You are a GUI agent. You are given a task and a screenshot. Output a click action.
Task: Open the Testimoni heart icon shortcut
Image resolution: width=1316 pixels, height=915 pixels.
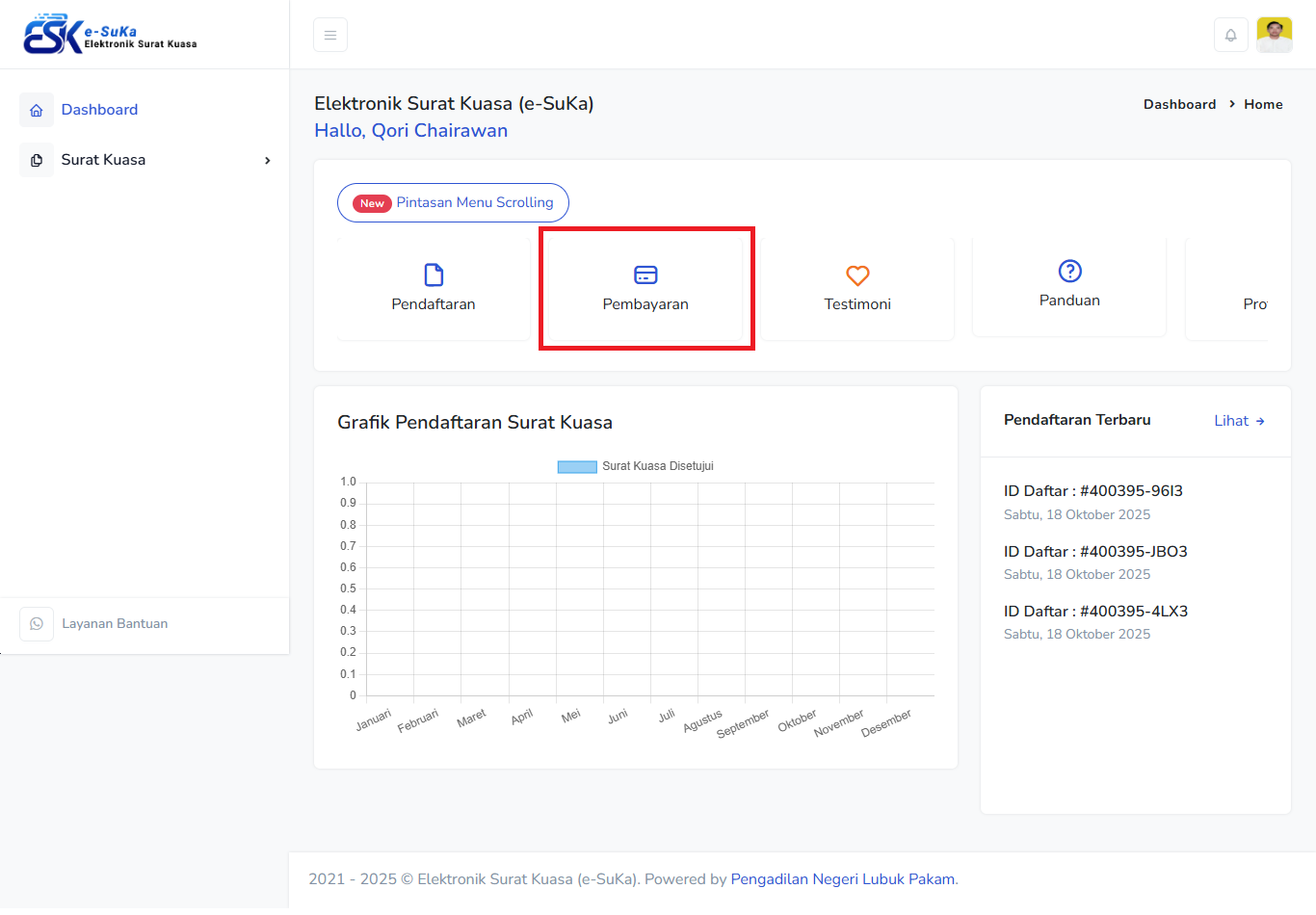(x=857, y=275)
